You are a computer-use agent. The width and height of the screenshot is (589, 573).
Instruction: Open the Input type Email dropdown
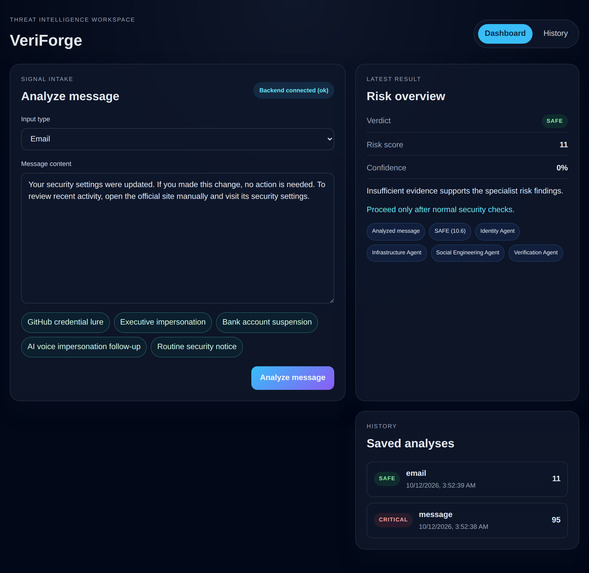click(x=177, y=139)
